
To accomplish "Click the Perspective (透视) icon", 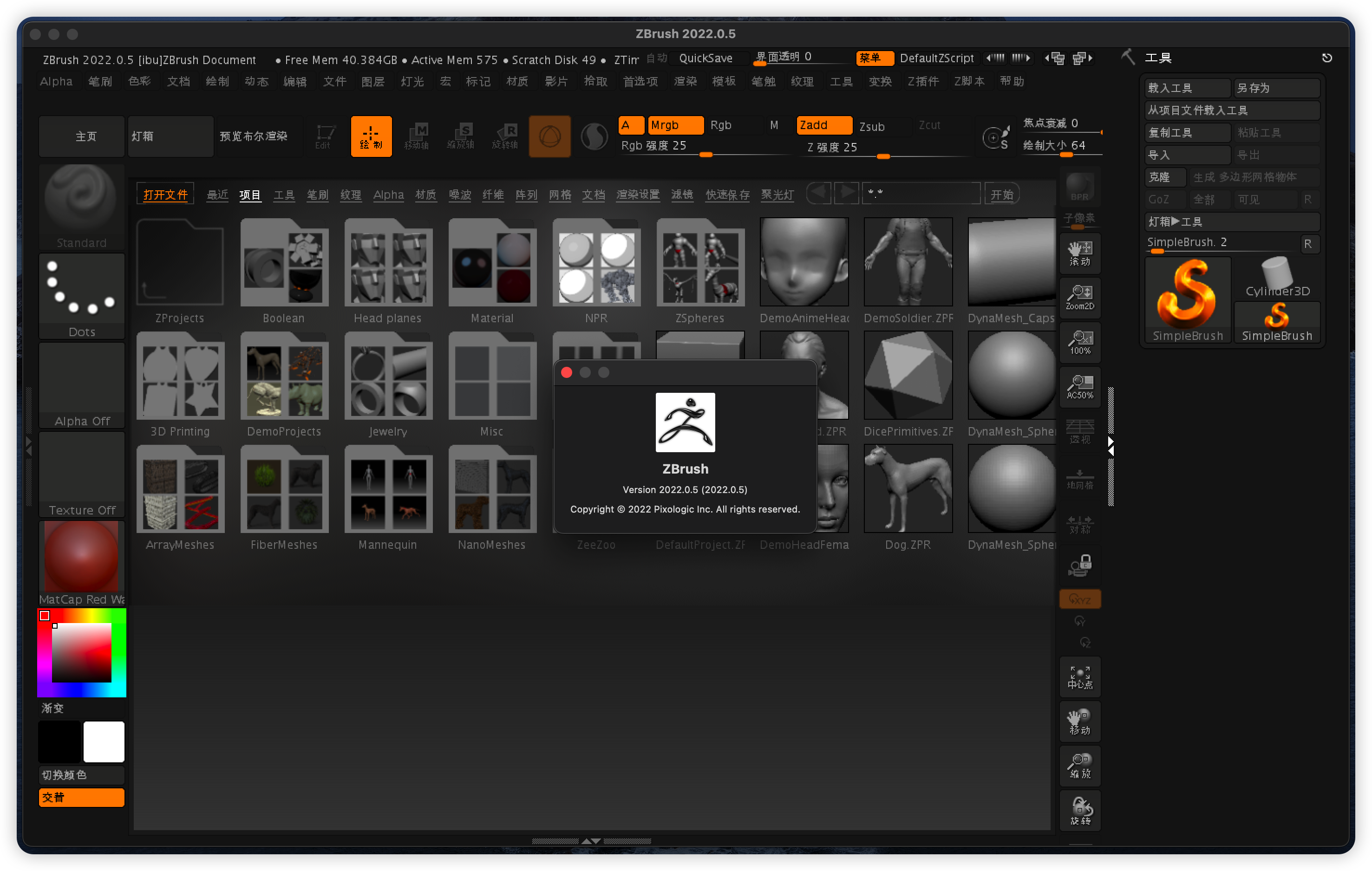I will pyautogui.click(x=1080, y=431).
